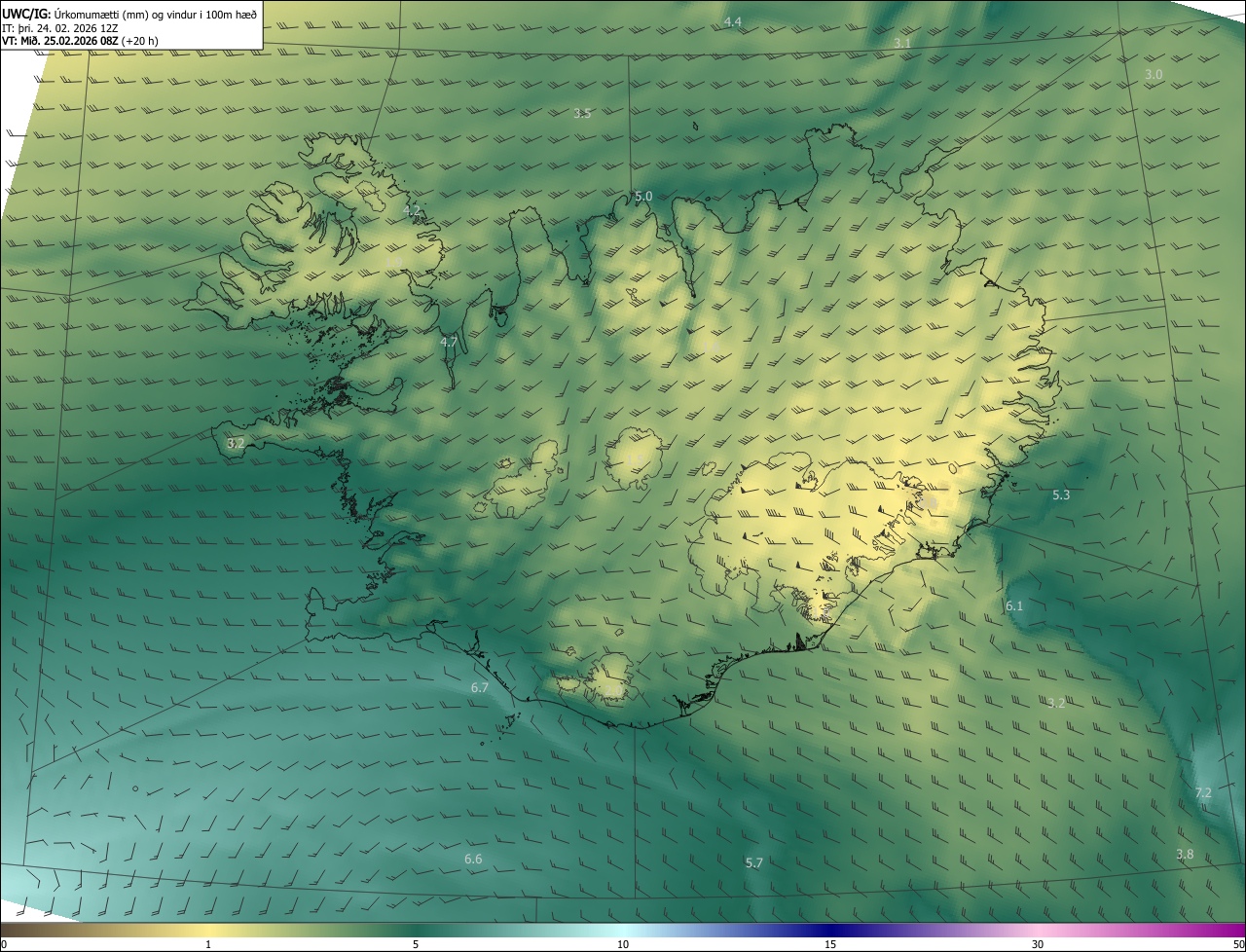Click the 1 tick on the colour scale

208,944
